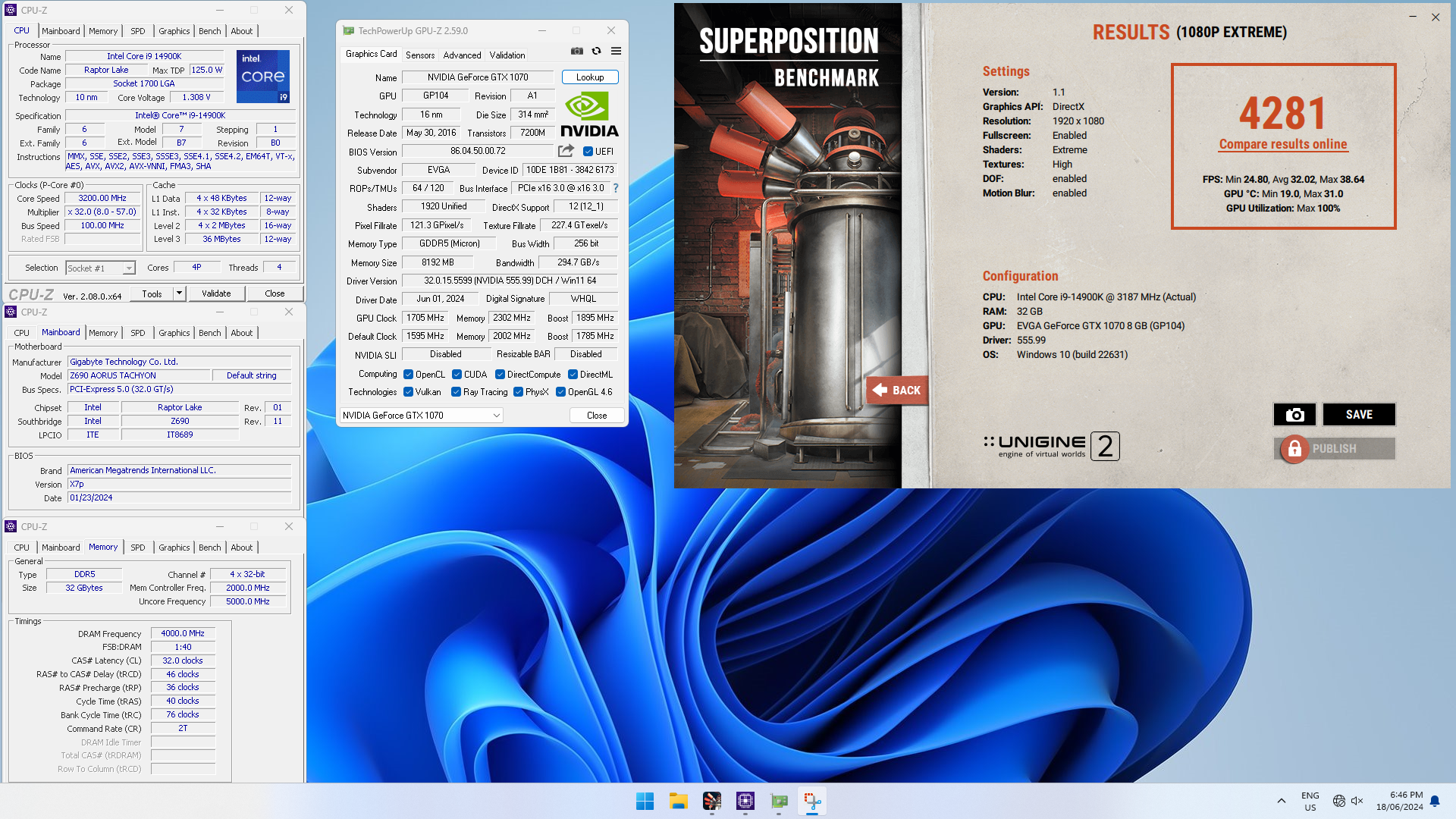The height and width of the screenshot is (819, 1456).
Task: Click the Close button in GPU-Z
Action: pyautogui.click(x=597, y=416)
